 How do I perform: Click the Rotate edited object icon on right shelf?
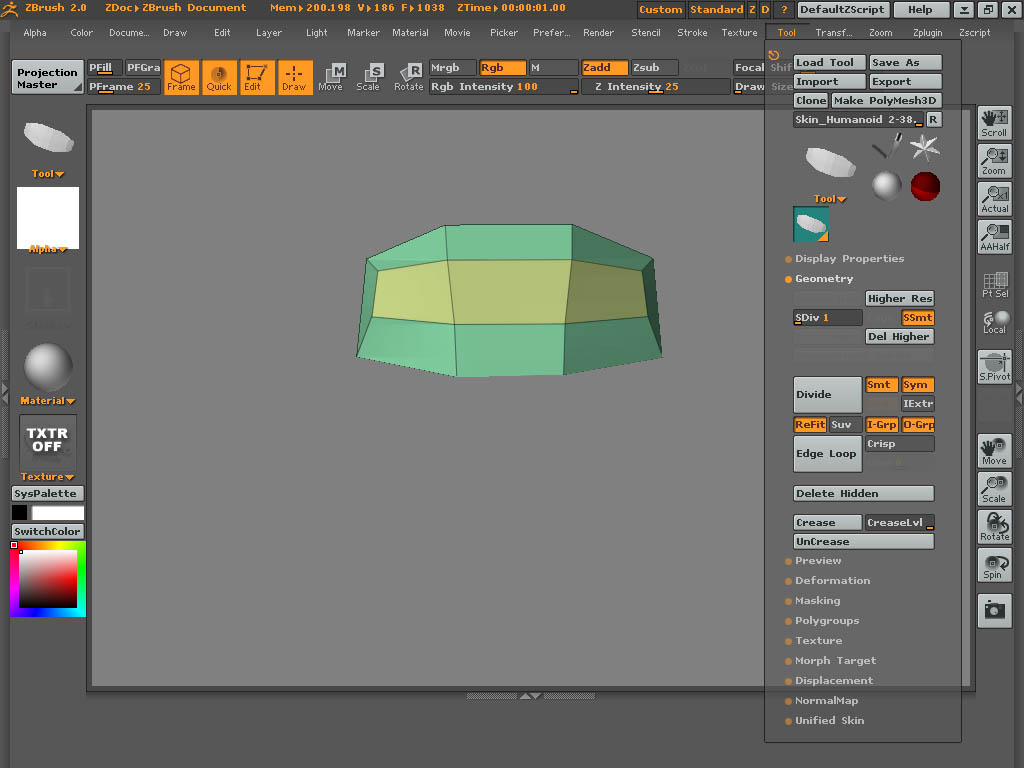click(x=994, y=526)
